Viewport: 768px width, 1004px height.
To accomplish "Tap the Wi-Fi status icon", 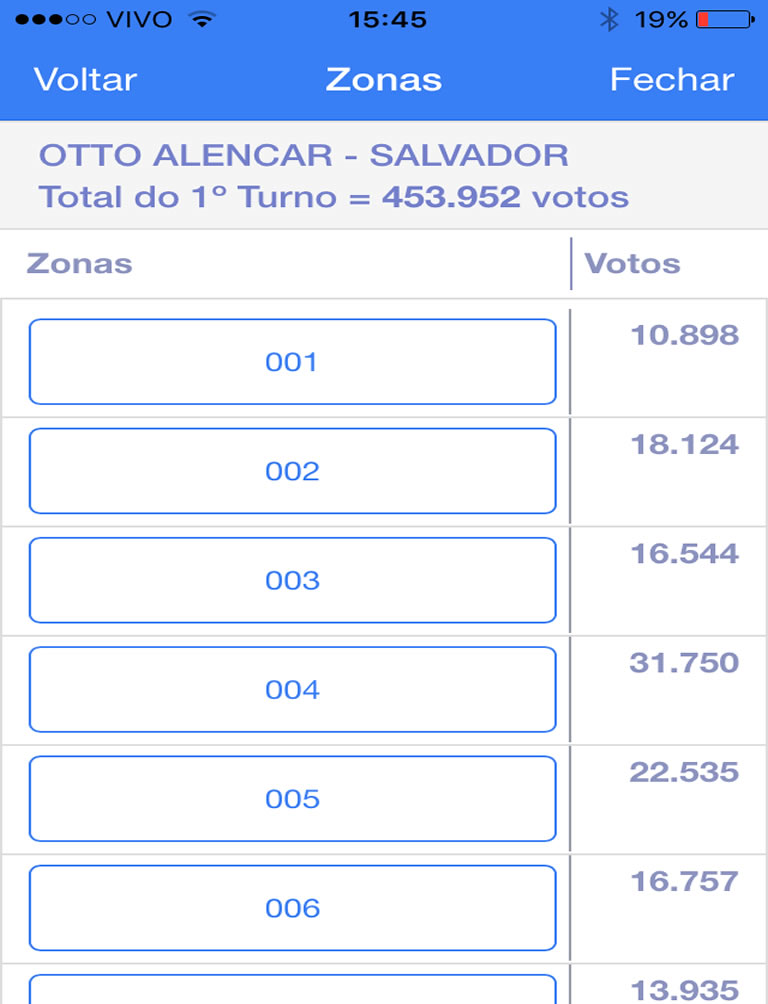I will [x=203, y=19].
